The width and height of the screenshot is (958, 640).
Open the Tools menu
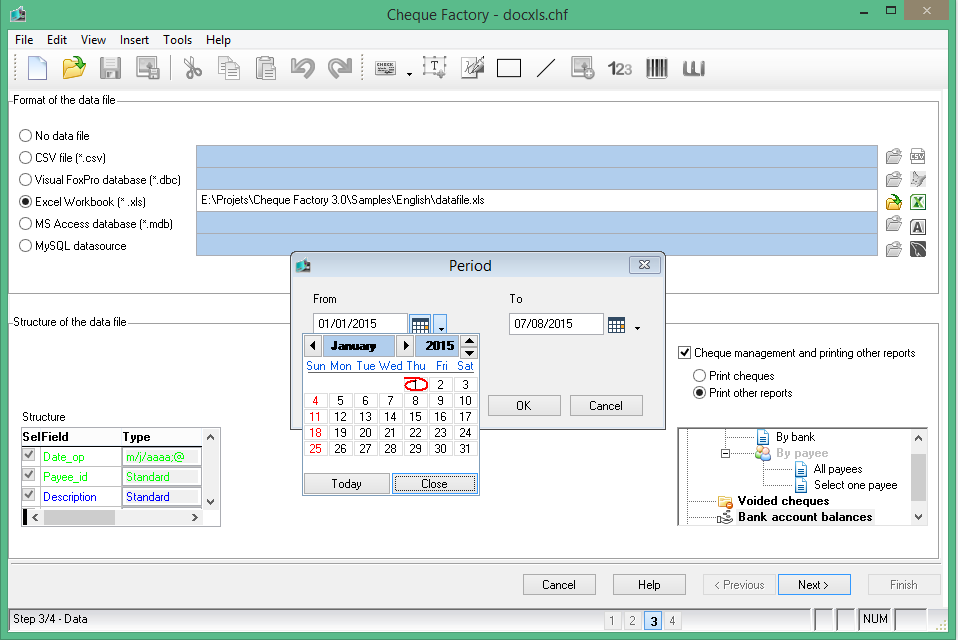pyautogui.click(x=177, y=40)
